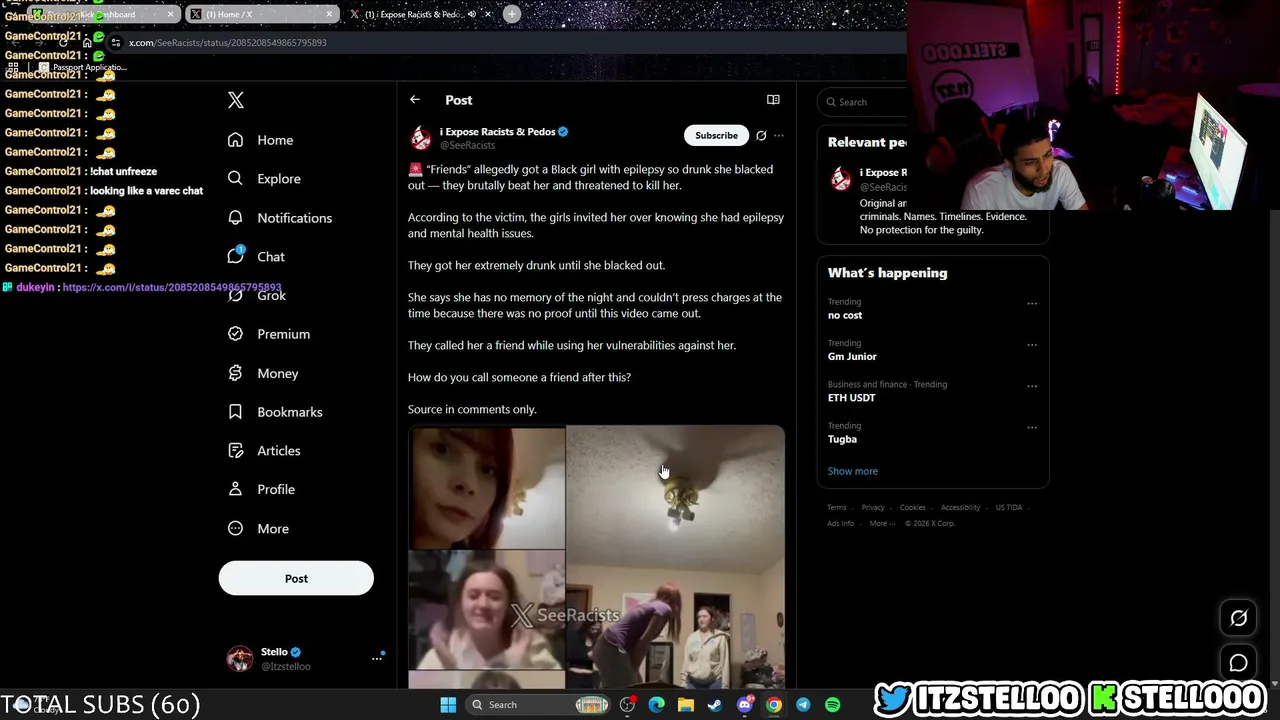Open the 'ETH USDT' trending topic

coord(851,398)
